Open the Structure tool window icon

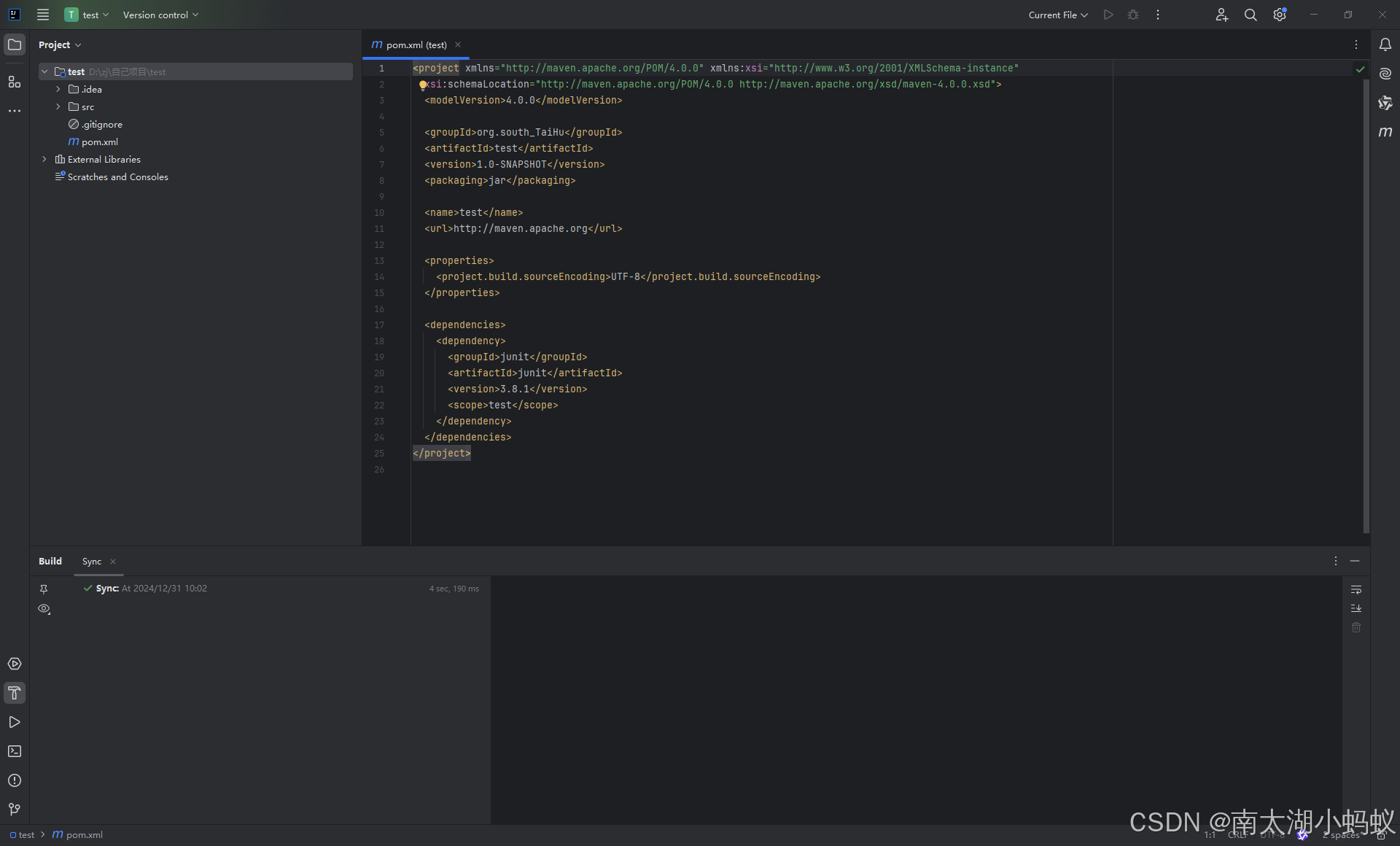click(14, 82)
